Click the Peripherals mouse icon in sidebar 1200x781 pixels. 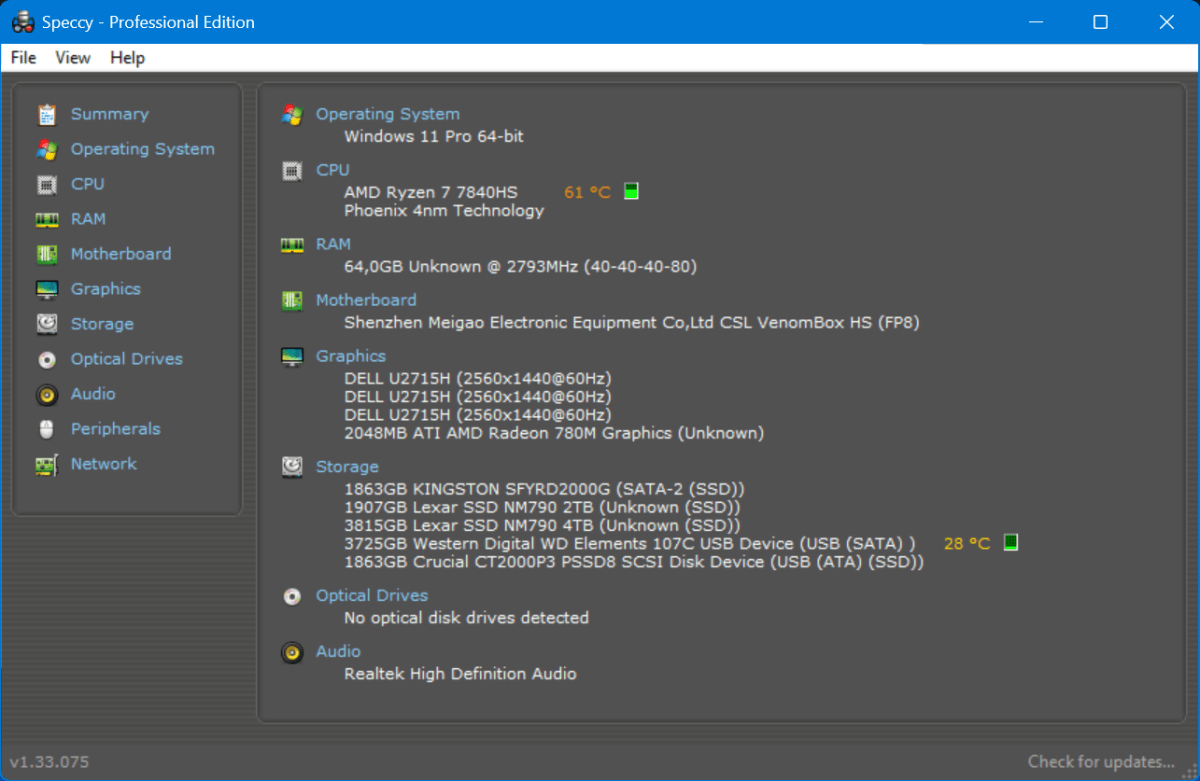tap(47, 430)
